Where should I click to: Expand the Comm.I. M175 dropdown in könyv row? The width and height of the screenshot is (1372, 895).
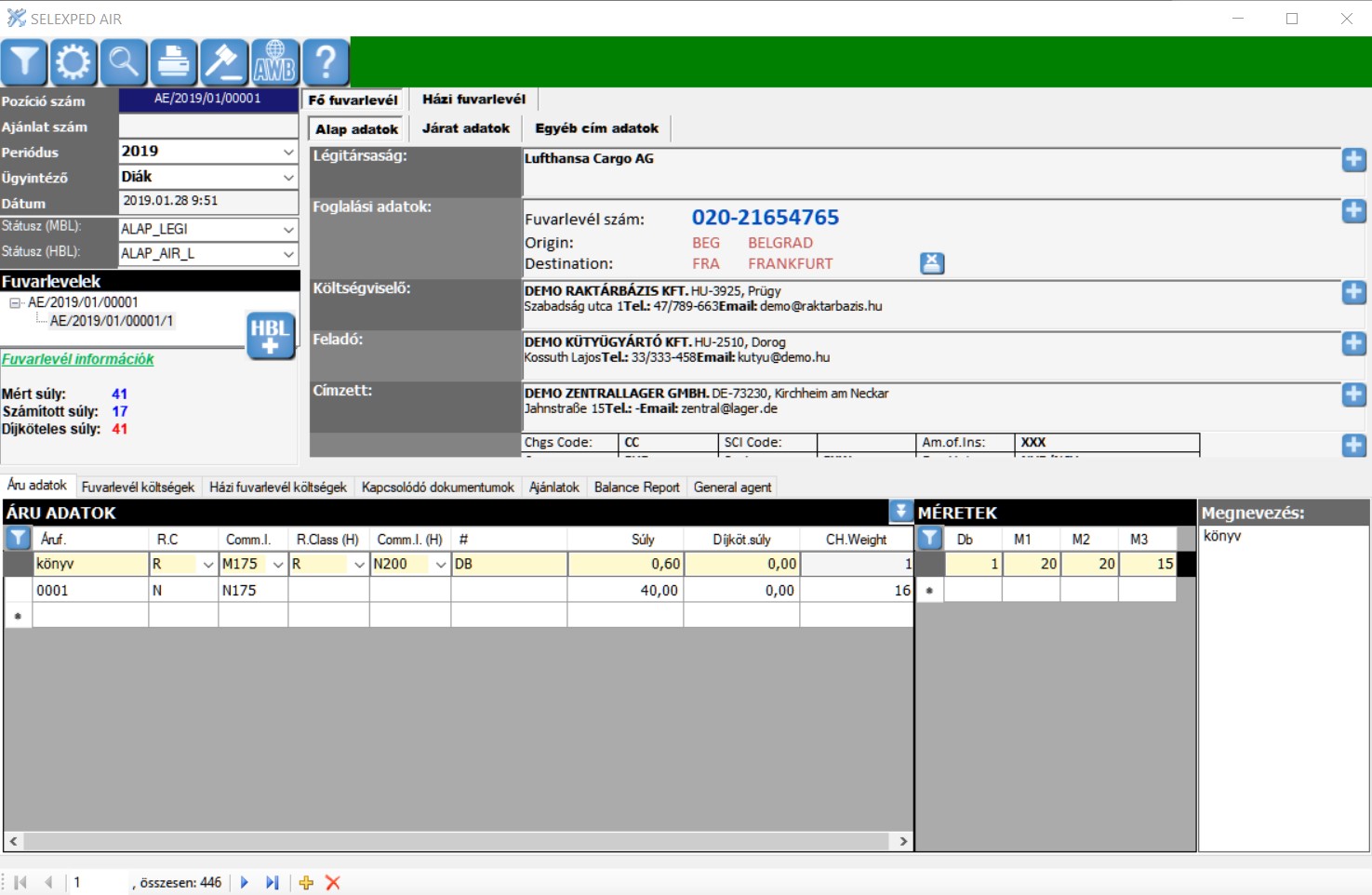click(278, 564)
